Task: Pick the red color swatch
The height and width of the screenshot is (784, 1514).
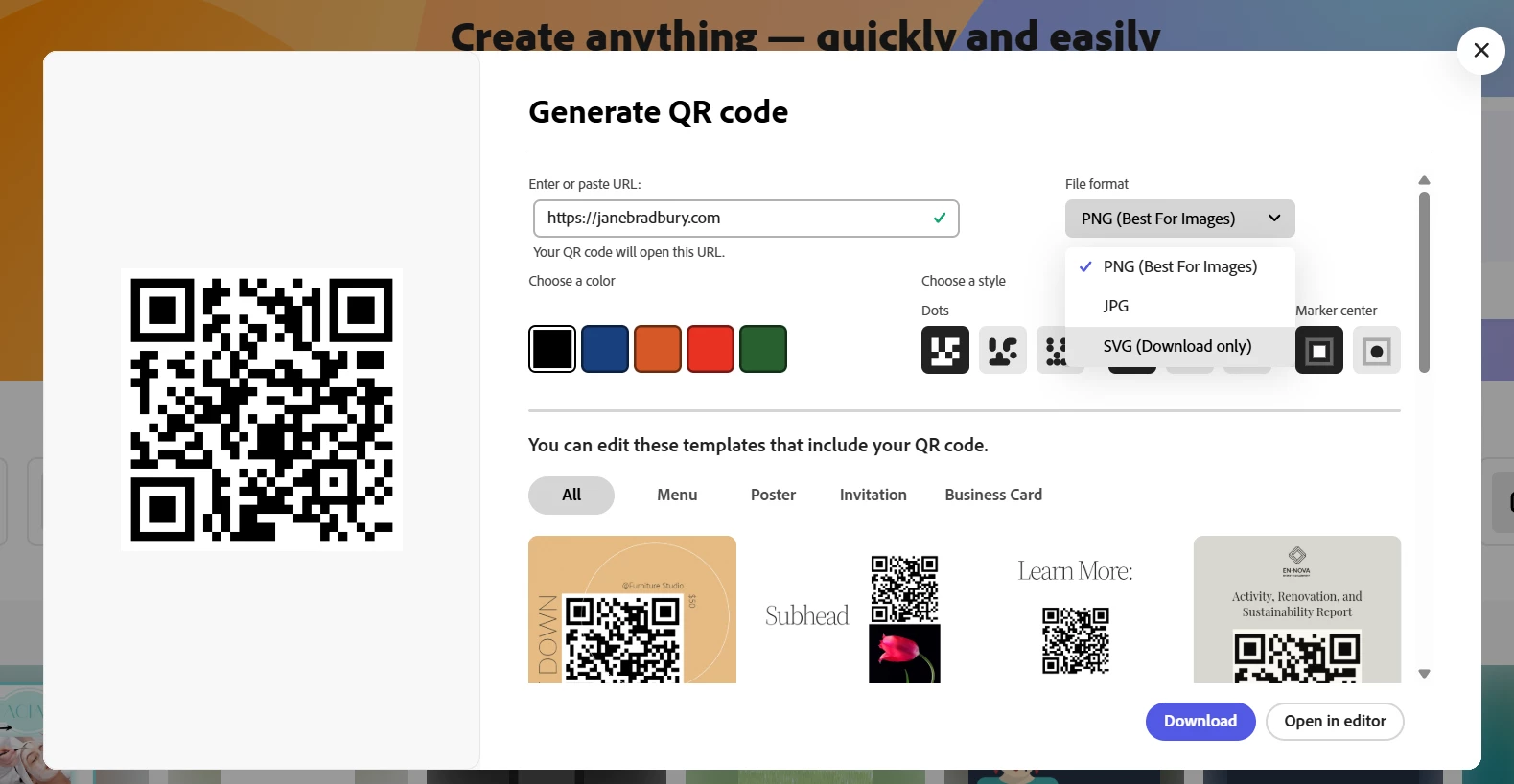Action: (x=710, y=349)
